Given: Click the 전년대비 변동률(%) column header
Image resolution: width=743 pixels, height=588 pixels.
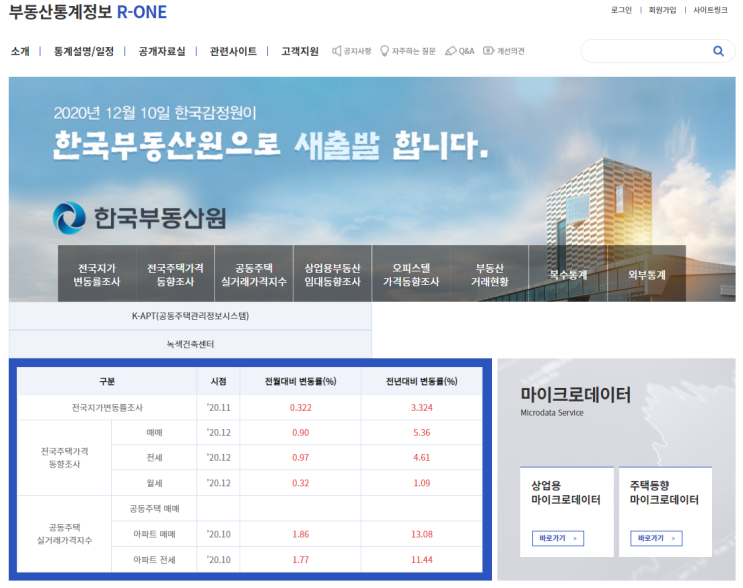Looking at the screenshot, I should 422,381.
